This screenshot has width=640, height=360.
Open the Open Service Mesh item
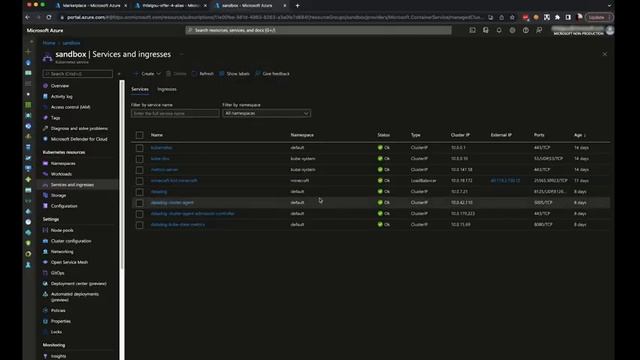coord(69,262)
